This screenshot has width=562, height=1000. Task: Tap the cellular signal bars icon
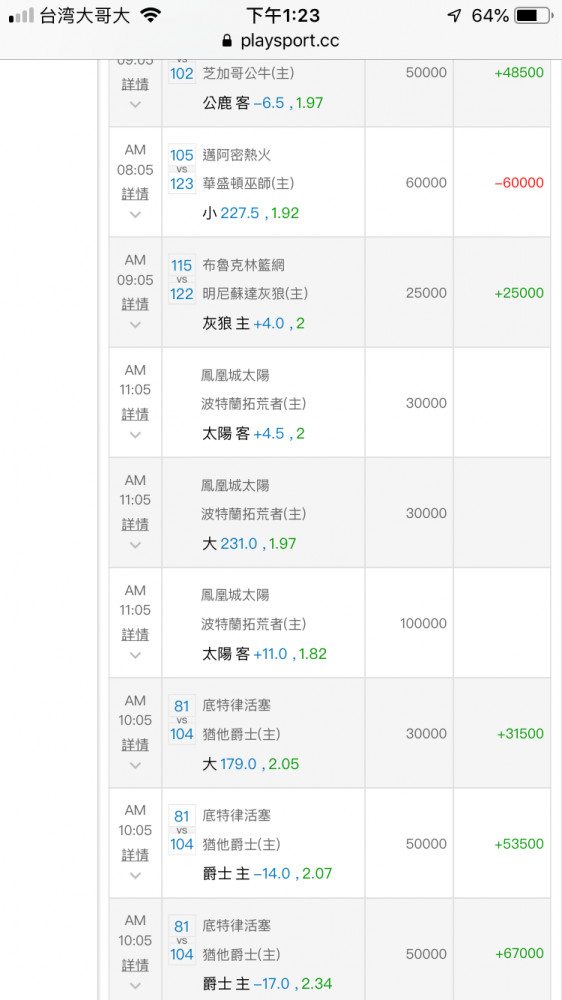tap(21, 16)
